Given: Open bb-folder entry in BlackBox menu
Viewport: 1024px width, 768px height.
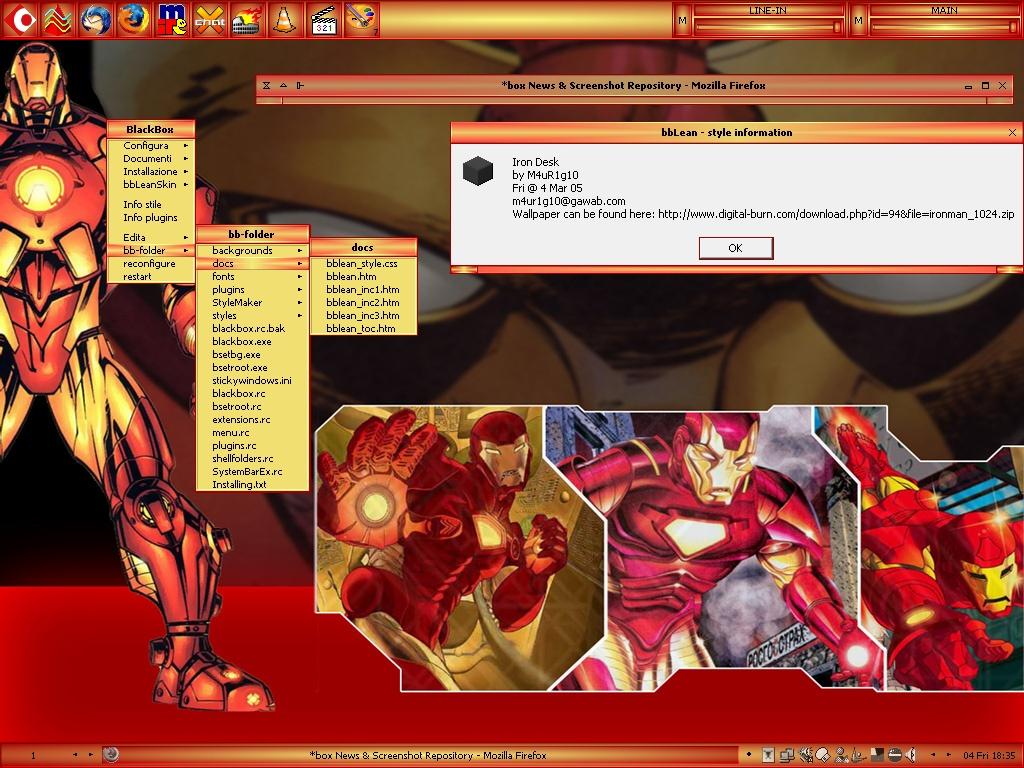Looking at the screenshot, I should 151,250.
